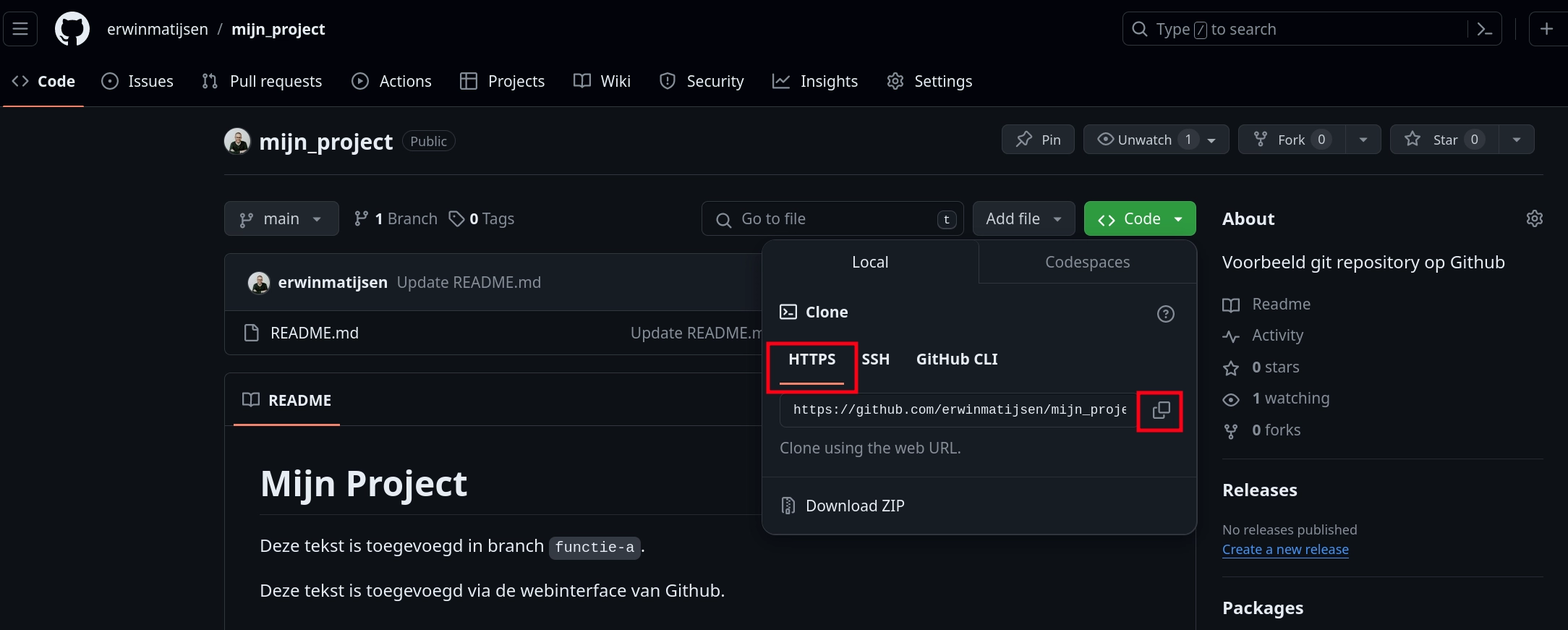This screenshot has width=1568, height=630.
Task: Click Create a new release link
Action: (x=1285, y=550)
